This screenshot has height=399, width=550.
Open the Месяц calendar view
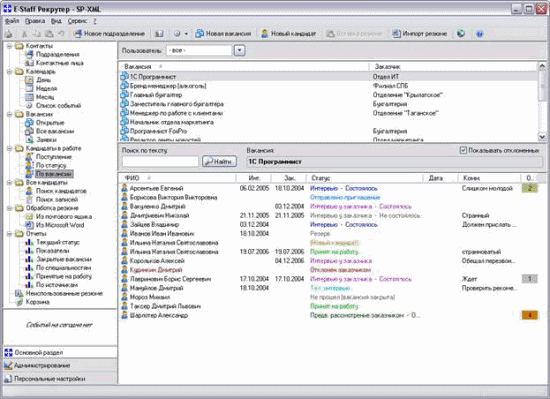[x=45, y=97]
